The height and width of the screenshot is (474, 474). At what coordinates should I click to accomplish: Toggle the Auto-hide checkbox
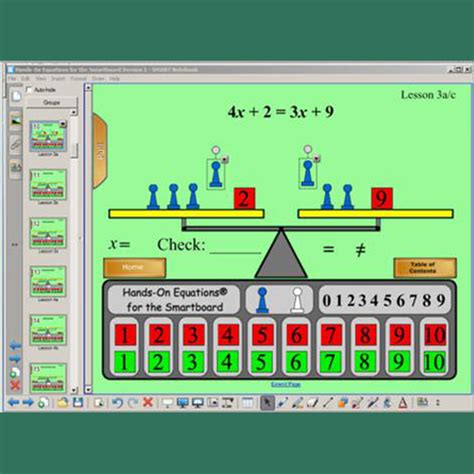[29, 90]
